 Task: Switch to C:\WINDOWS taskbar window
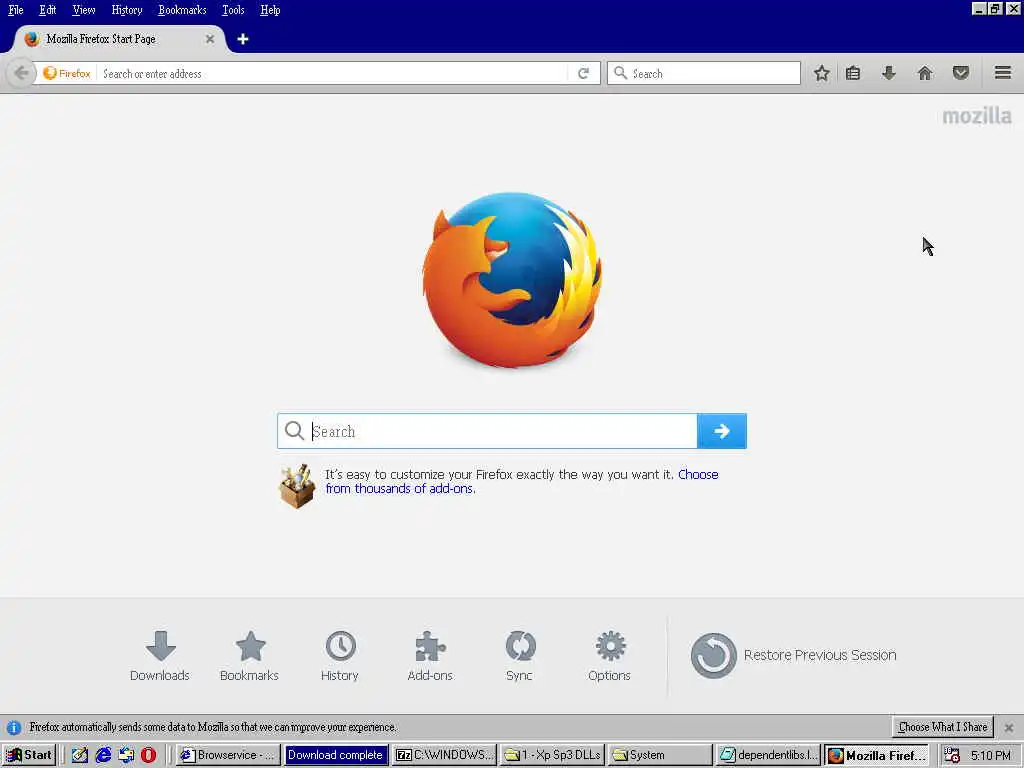(445, 755)
